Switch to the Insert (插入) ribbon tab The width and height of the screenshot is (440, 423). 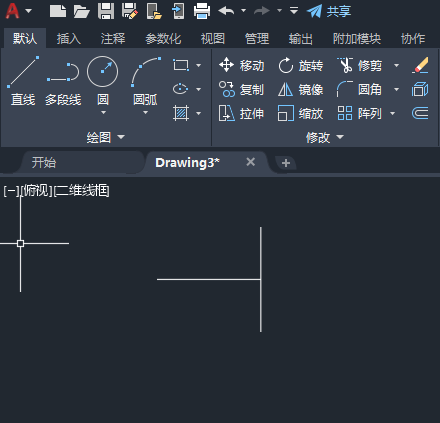pos(69,39)
